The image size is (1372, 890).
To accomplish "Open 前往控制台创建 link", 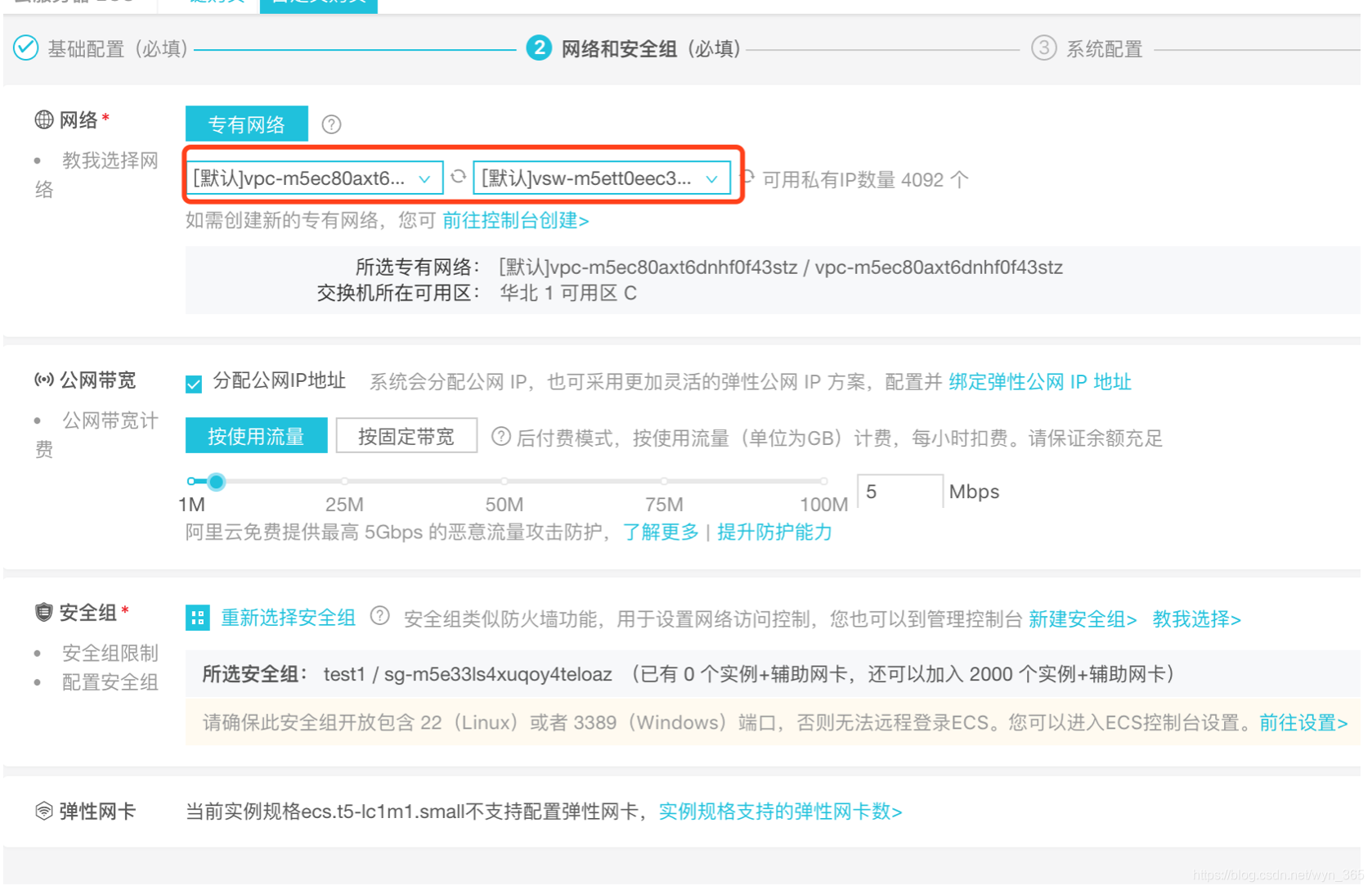I will (x=516, y=220).
